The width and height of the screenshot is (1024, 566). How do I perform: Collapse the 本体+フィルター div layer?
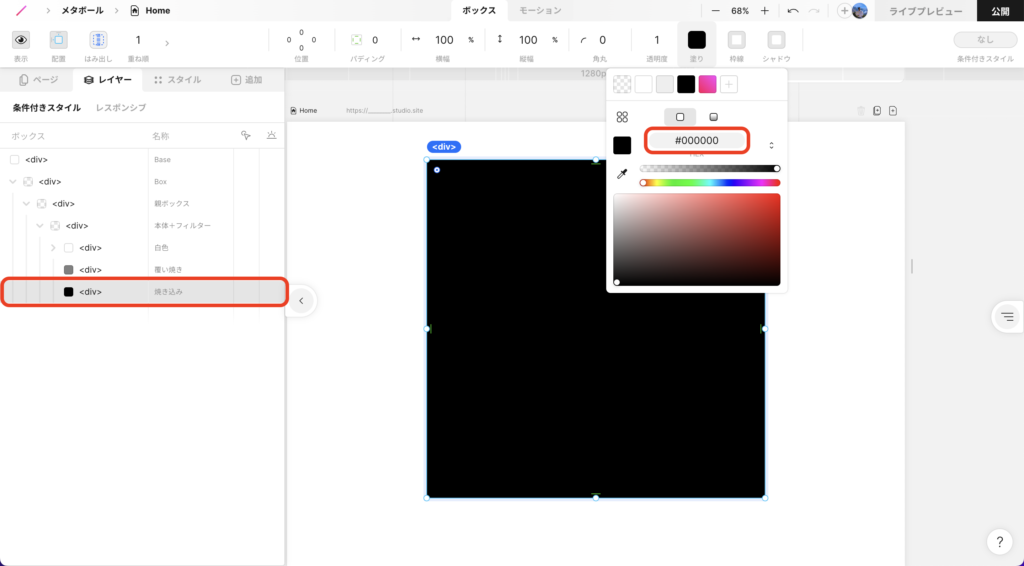40,226
